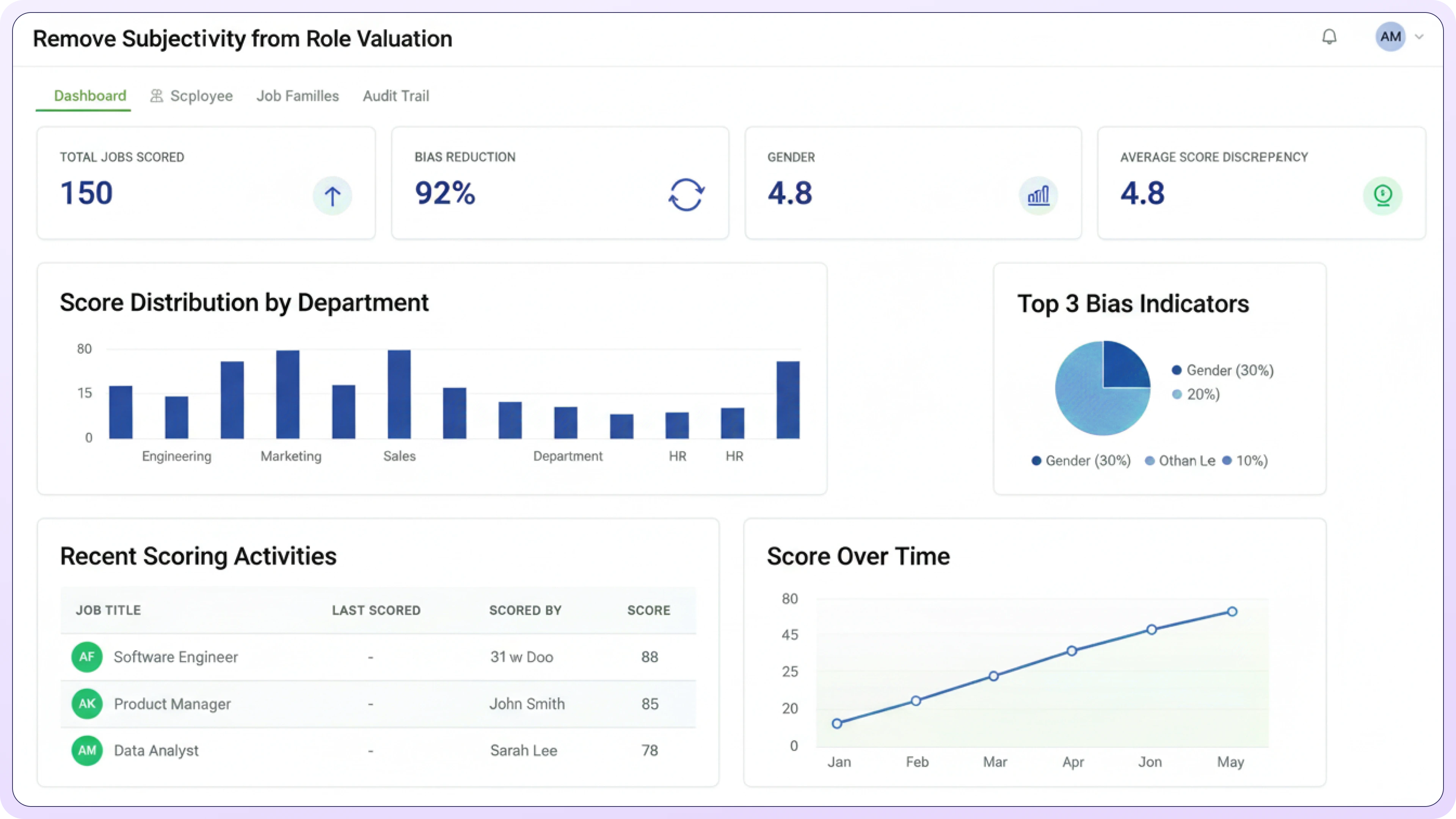This screenshot has width=1456, height=819.
Task: Click the up arrow icon in Total Jobs Scored
Action: [333, 196]
